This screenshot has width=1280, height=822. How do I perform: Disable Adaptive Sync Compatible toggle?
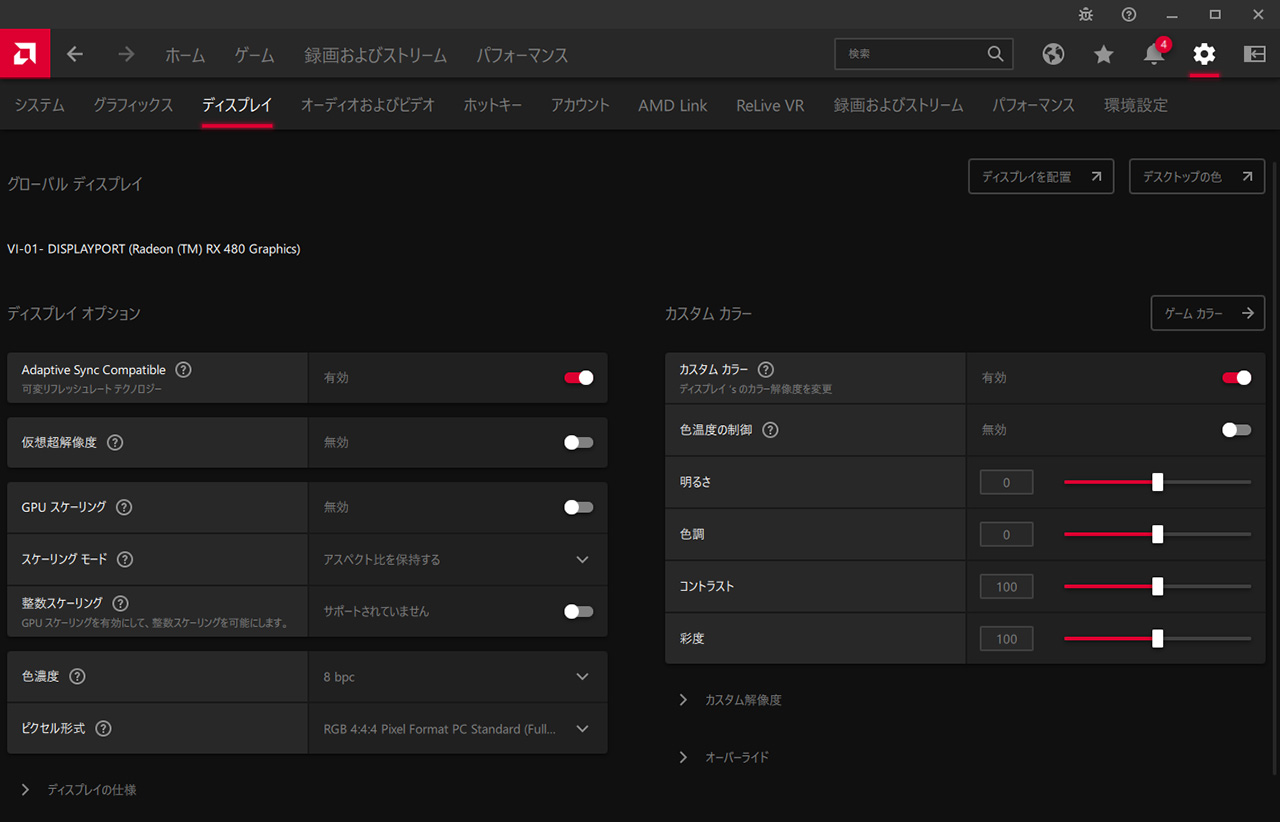pos(579,378)
